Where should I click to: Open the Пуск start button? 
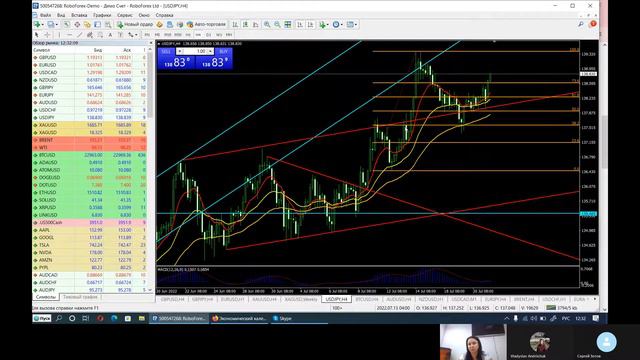[x=42, y=318]
